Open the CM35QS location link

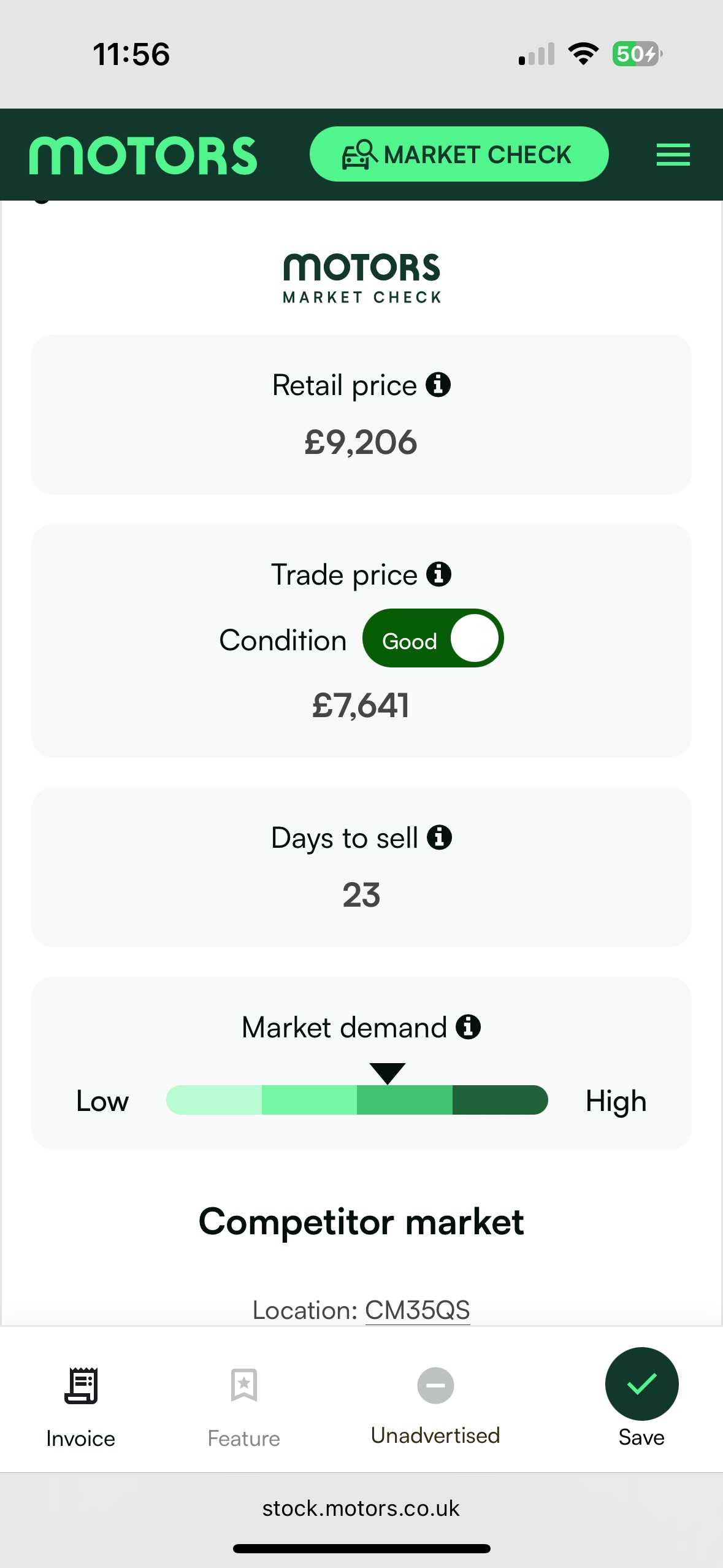(417, 1310)
